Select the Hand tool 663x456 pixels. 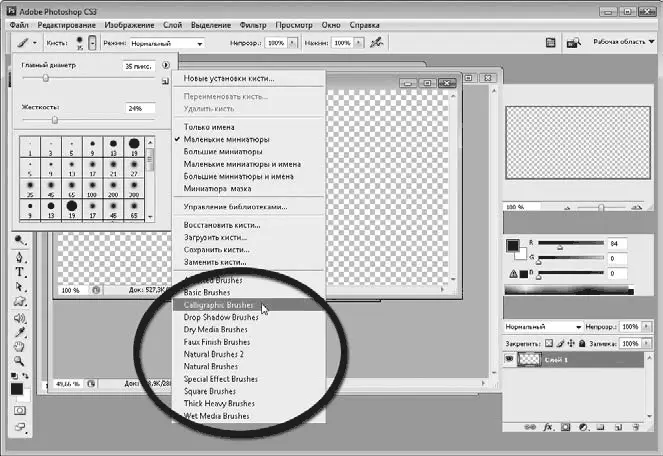[x=19, y=347]
